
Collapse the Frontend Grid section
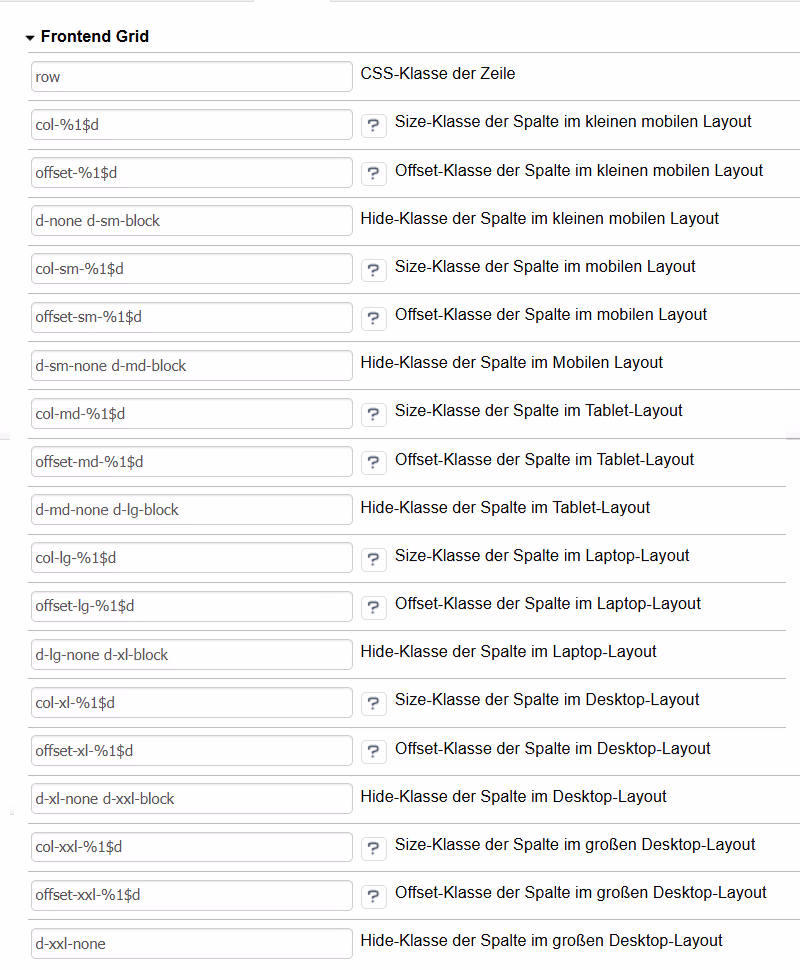[30, 38]
